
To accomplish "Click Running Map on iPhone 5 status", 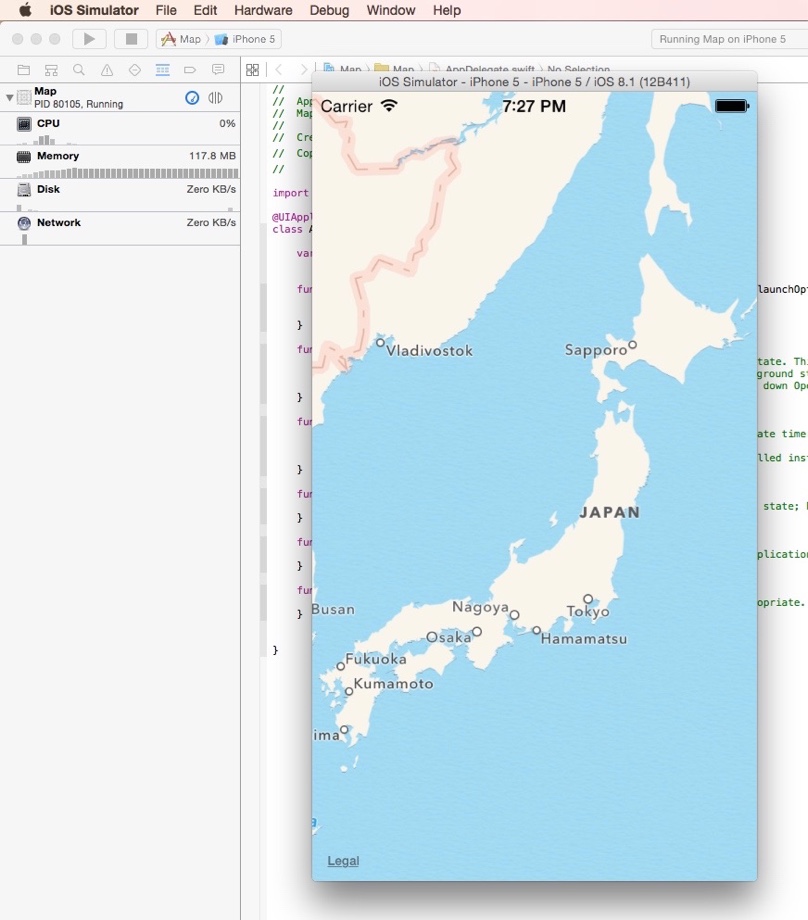I will (722, 39).
